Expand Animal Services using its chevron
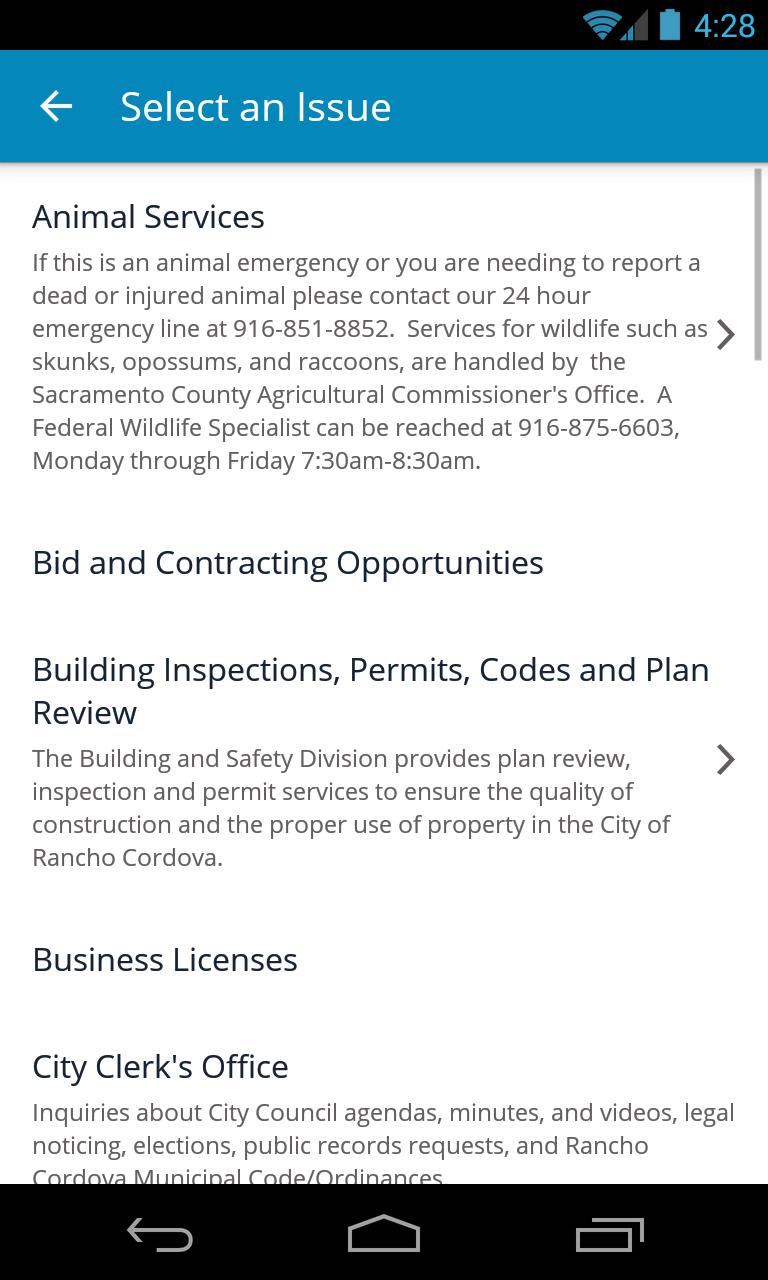The width and height of the screenshot is (768, 1280). [726, 335]
